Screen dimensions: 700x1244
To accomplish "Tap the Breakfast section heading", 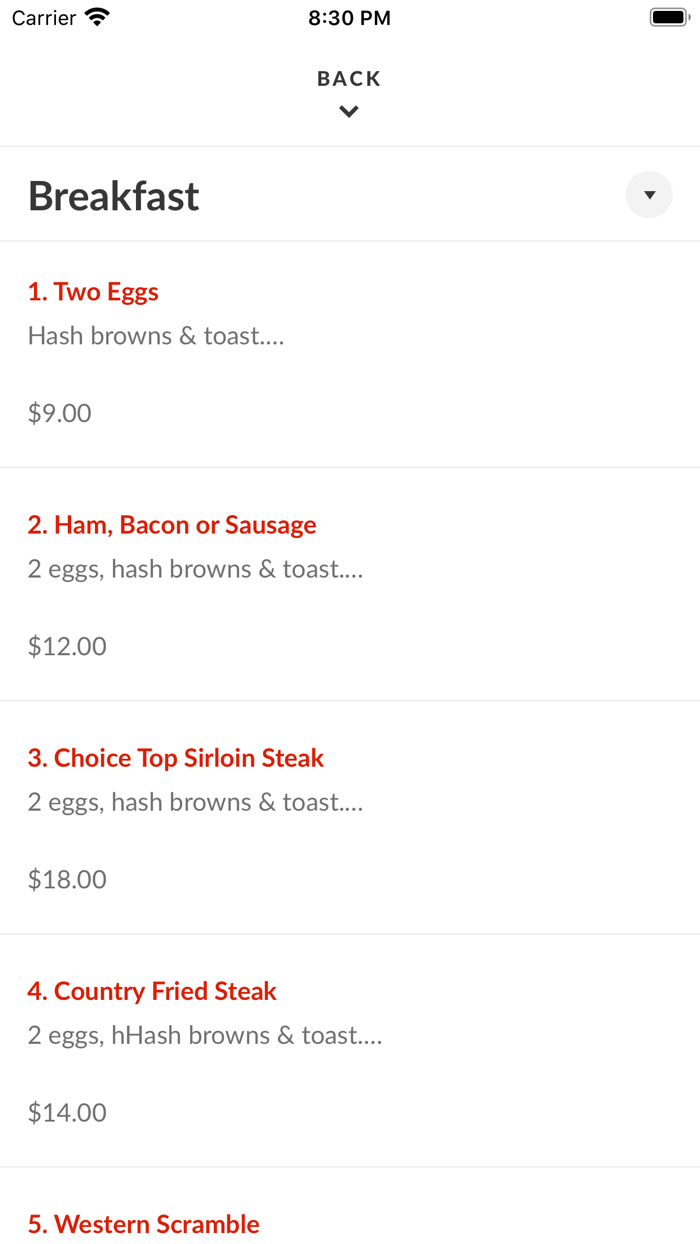I will pyautogui.click(x=114, y=196).
